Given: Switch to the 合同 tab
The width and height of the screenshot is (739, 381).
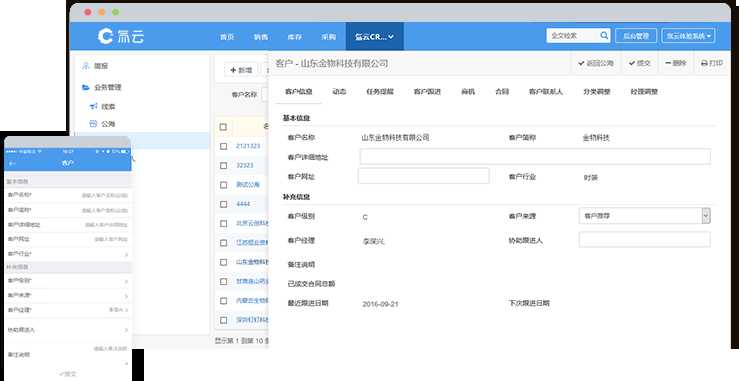Looking at the screenshot, I should 502,92.
